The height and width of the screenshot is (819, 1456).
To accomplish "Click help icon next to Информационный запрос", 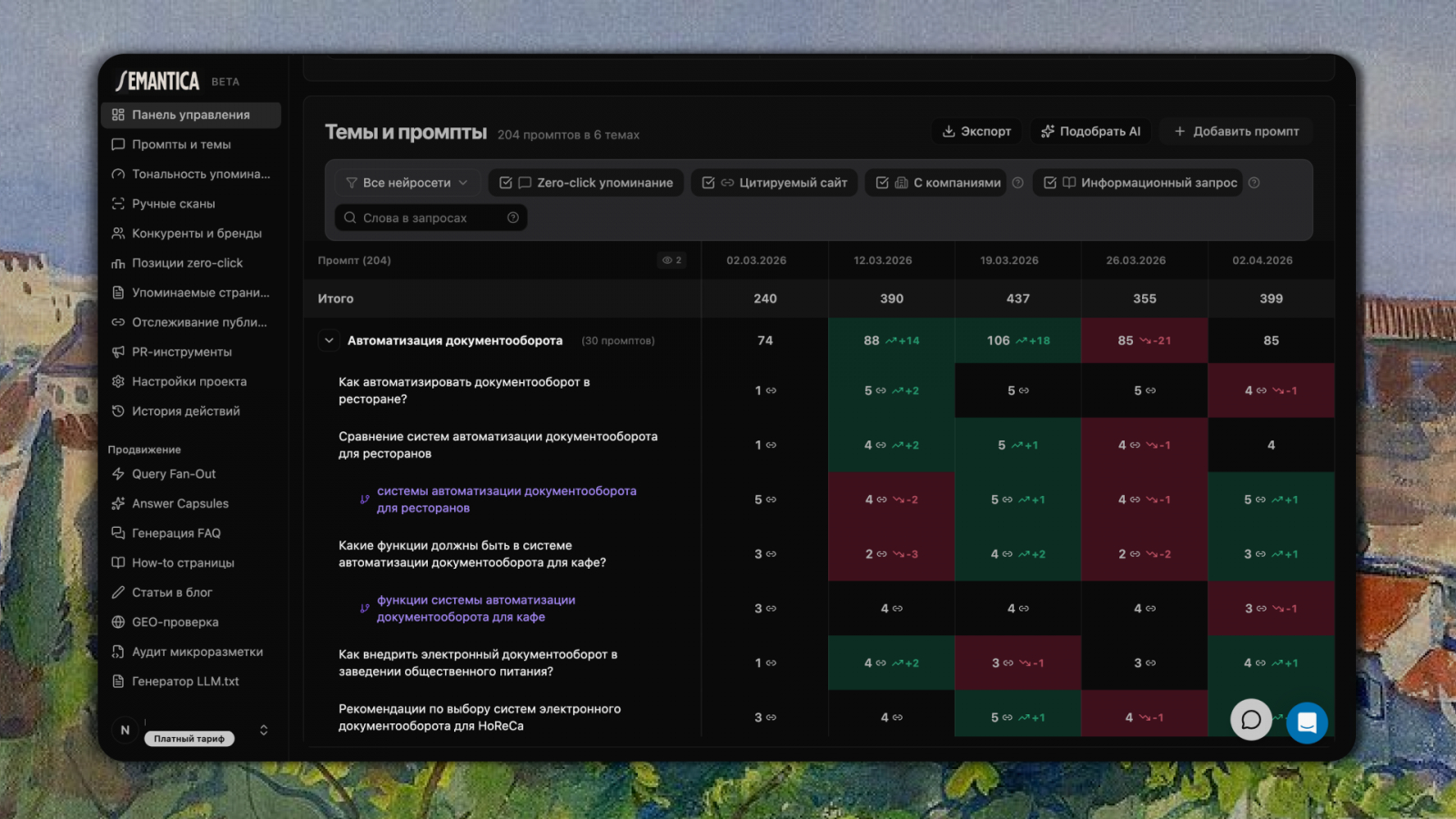I will coord(1254,183).
